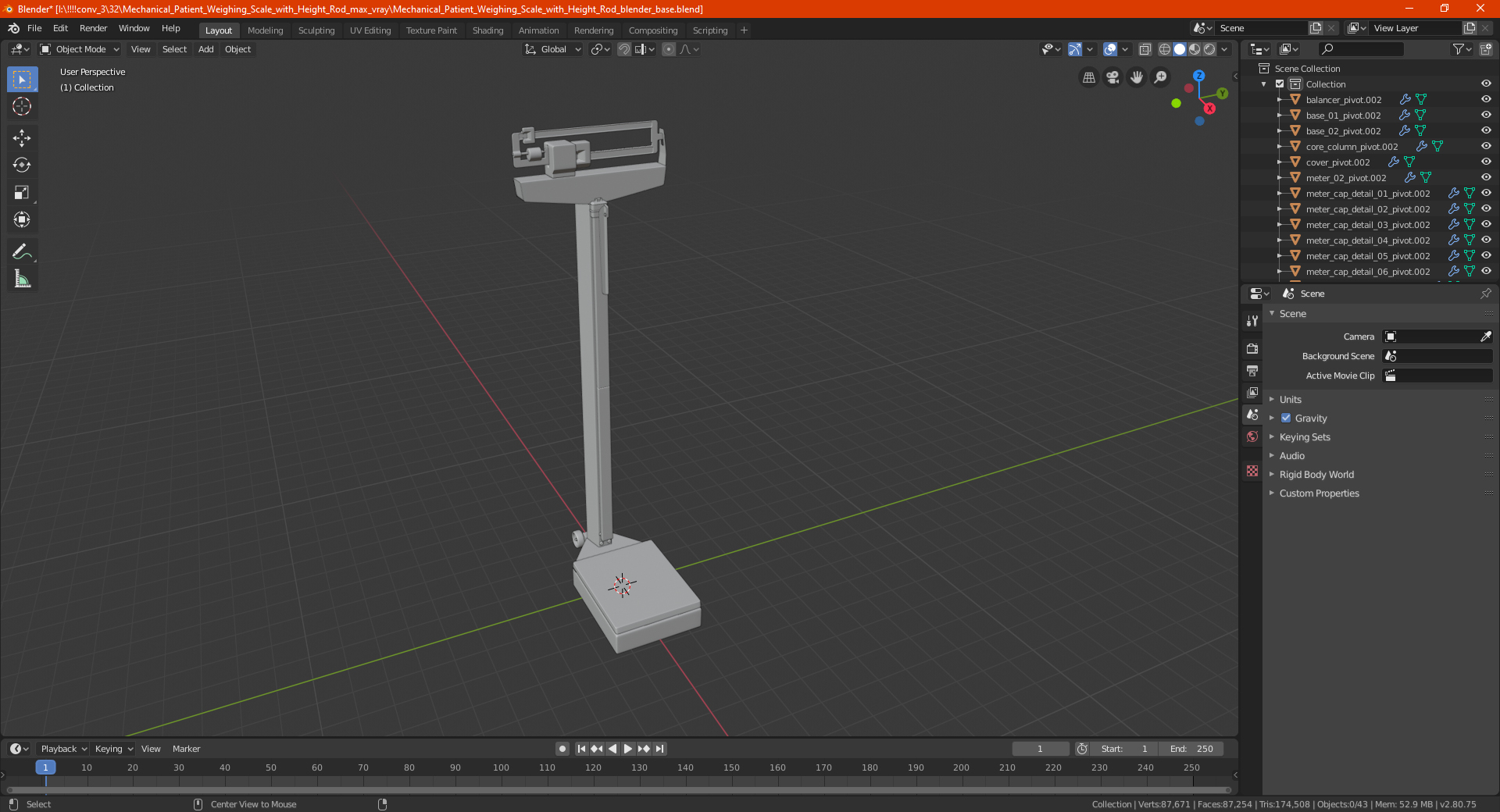
Task: Hide balancer_pivot.002 in viewport
Action: click(1486, 100)
